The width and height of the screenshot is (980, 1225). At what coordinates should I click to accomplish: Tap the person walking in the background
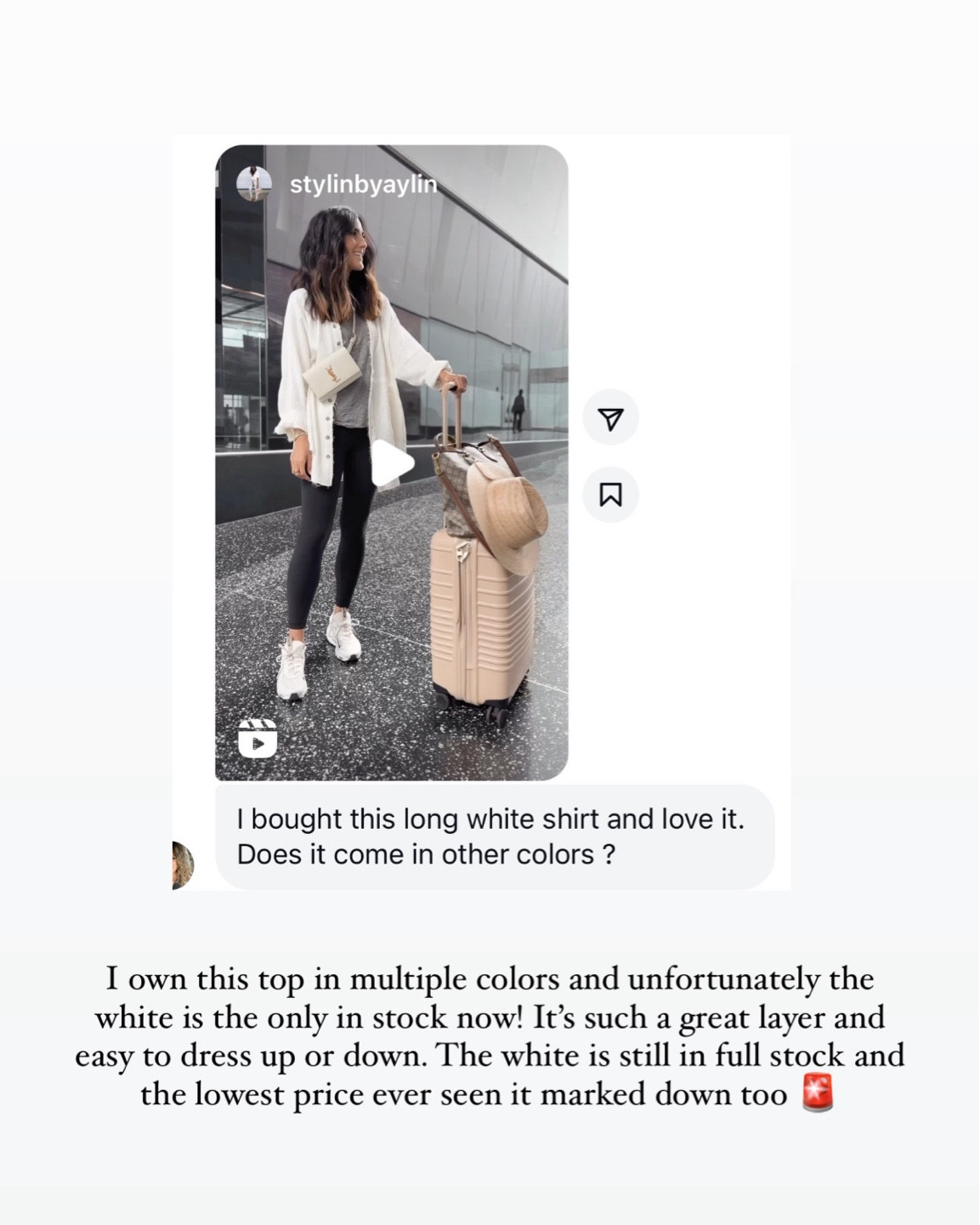pyautogui.click(x=517, y=411)
